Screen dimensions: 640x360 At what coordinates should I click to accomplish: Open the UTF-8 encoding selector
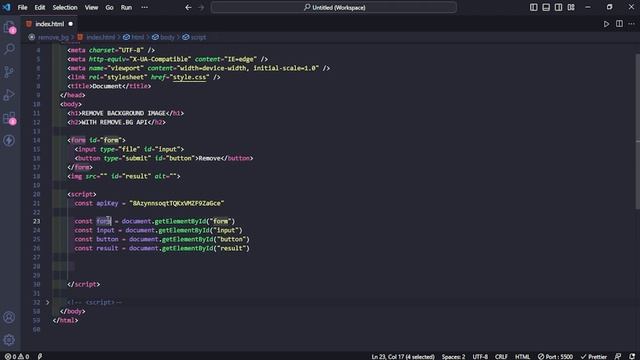480,356
